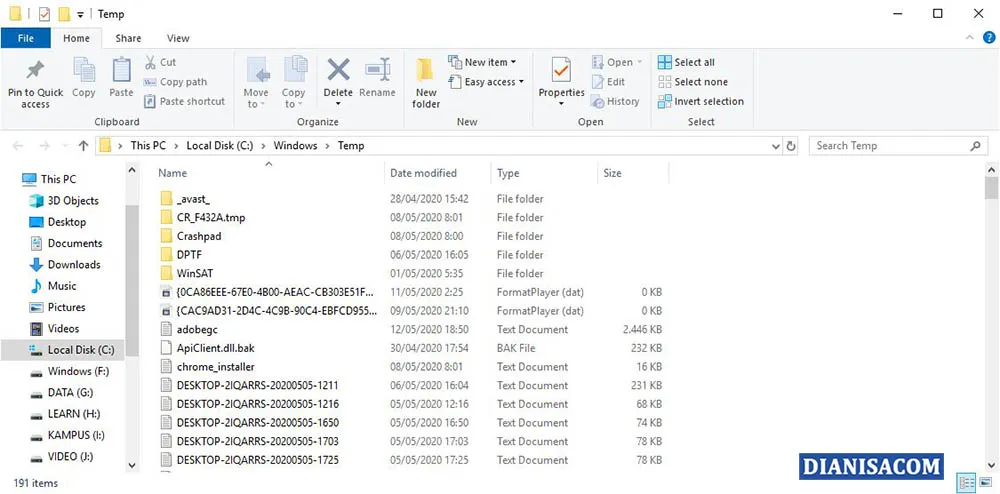Click the Rename ribbon icon
The image size is (1000, 494).
tap(377, 69)
